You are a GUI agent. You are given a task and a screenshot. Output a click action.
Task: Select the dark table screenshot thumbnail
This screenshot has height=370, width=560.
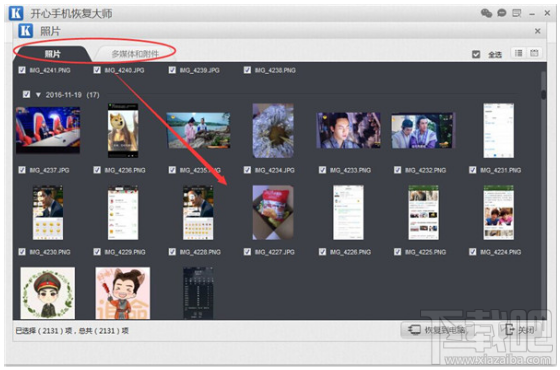pos(198,293)
